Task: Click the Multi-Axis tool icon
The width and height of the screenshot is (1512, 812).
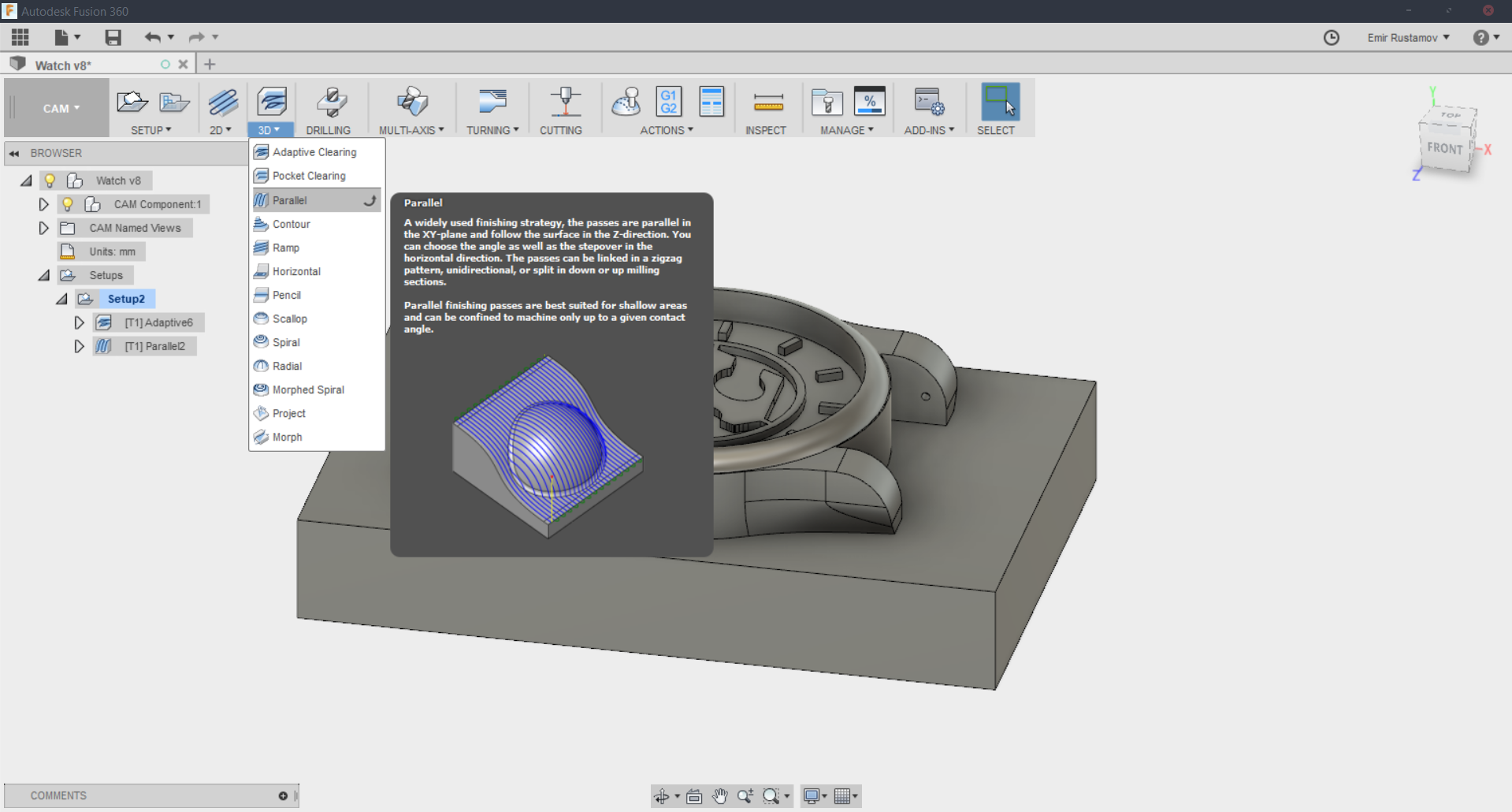Action: pos(412,102)
